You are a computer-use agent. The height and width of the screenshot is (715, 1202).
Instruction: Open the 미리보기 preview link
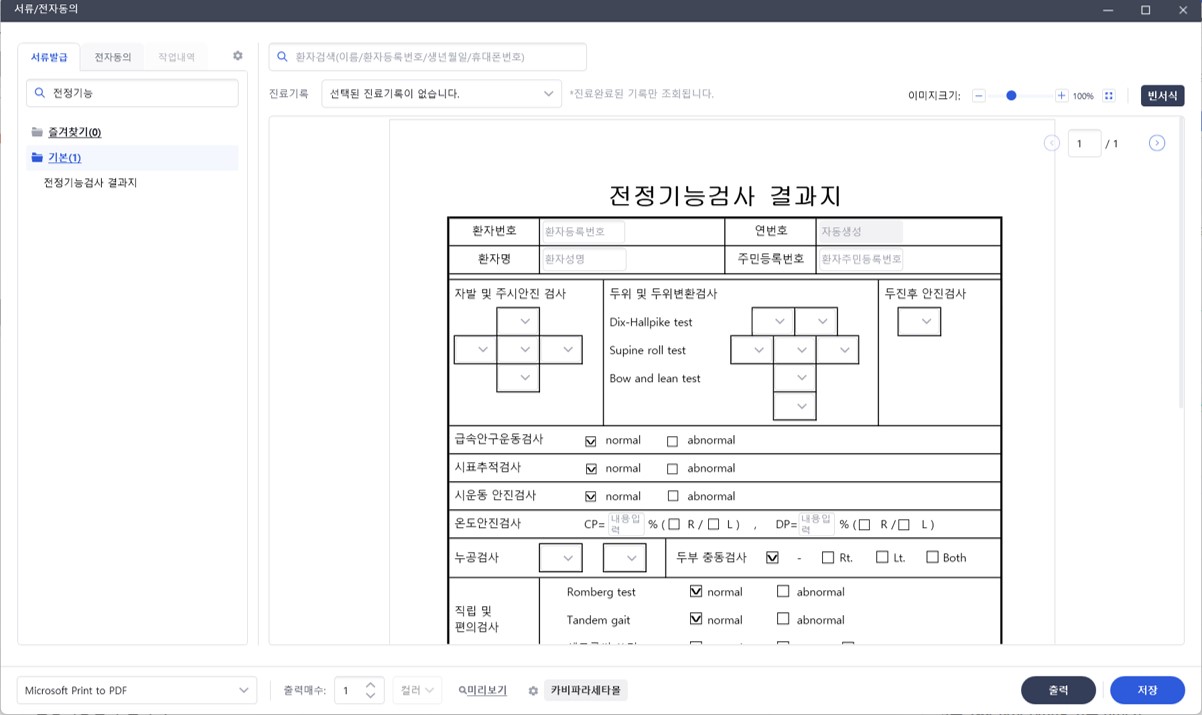[x=485, y=690]
